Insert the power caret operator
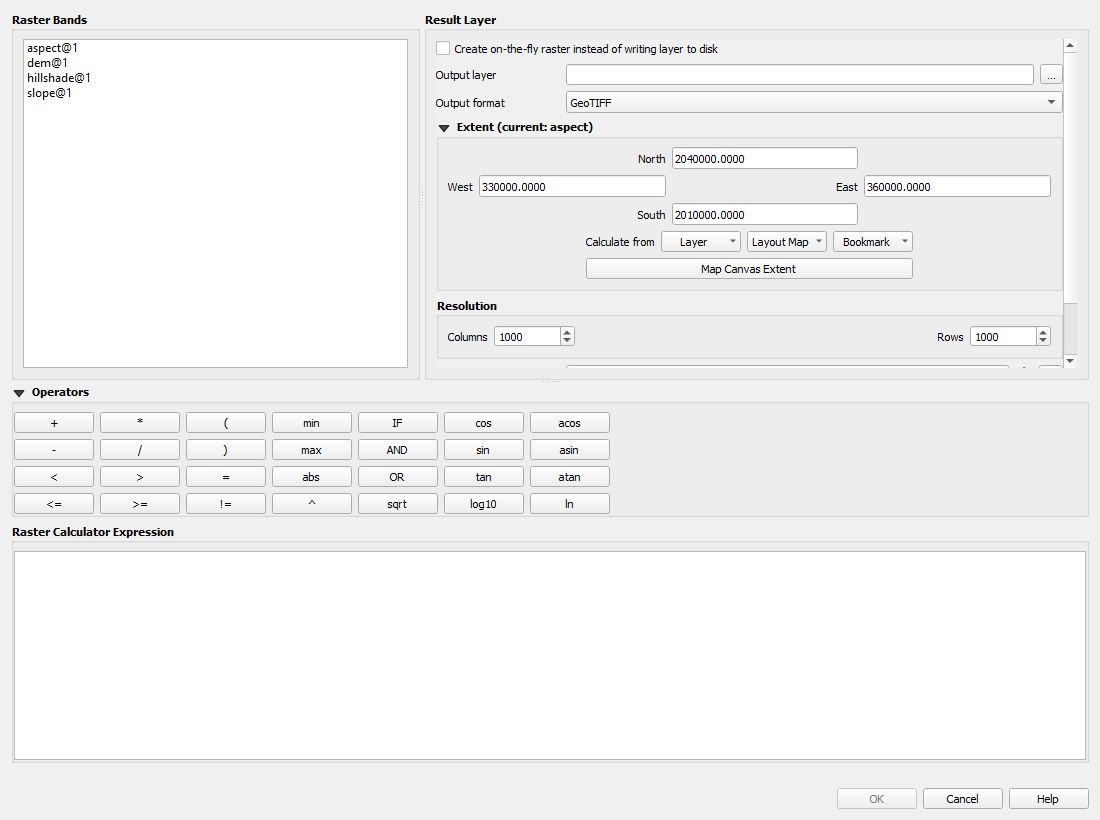1100x820 pixels. [311, 504]
